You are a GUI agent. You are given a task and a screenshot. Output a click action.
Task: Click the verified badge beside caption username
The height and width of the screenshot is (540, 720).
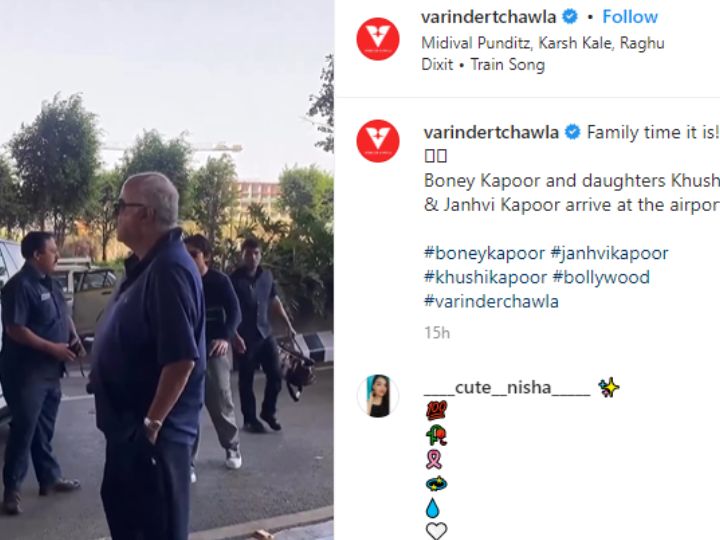pos(572,132)
